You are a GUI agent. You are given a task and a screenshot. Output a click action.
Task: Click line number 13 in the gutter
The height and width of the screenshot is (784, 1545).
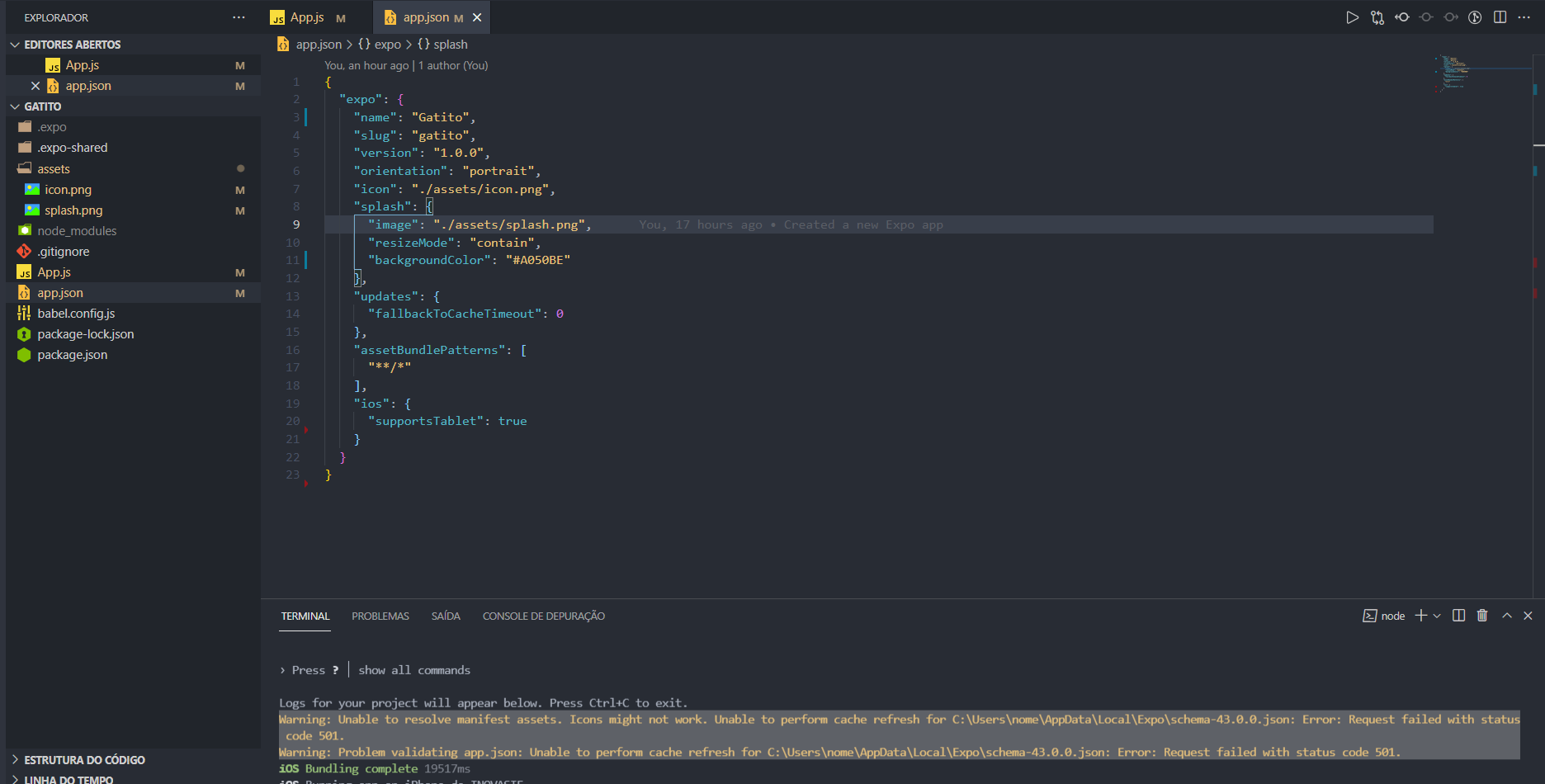[293, 296]
